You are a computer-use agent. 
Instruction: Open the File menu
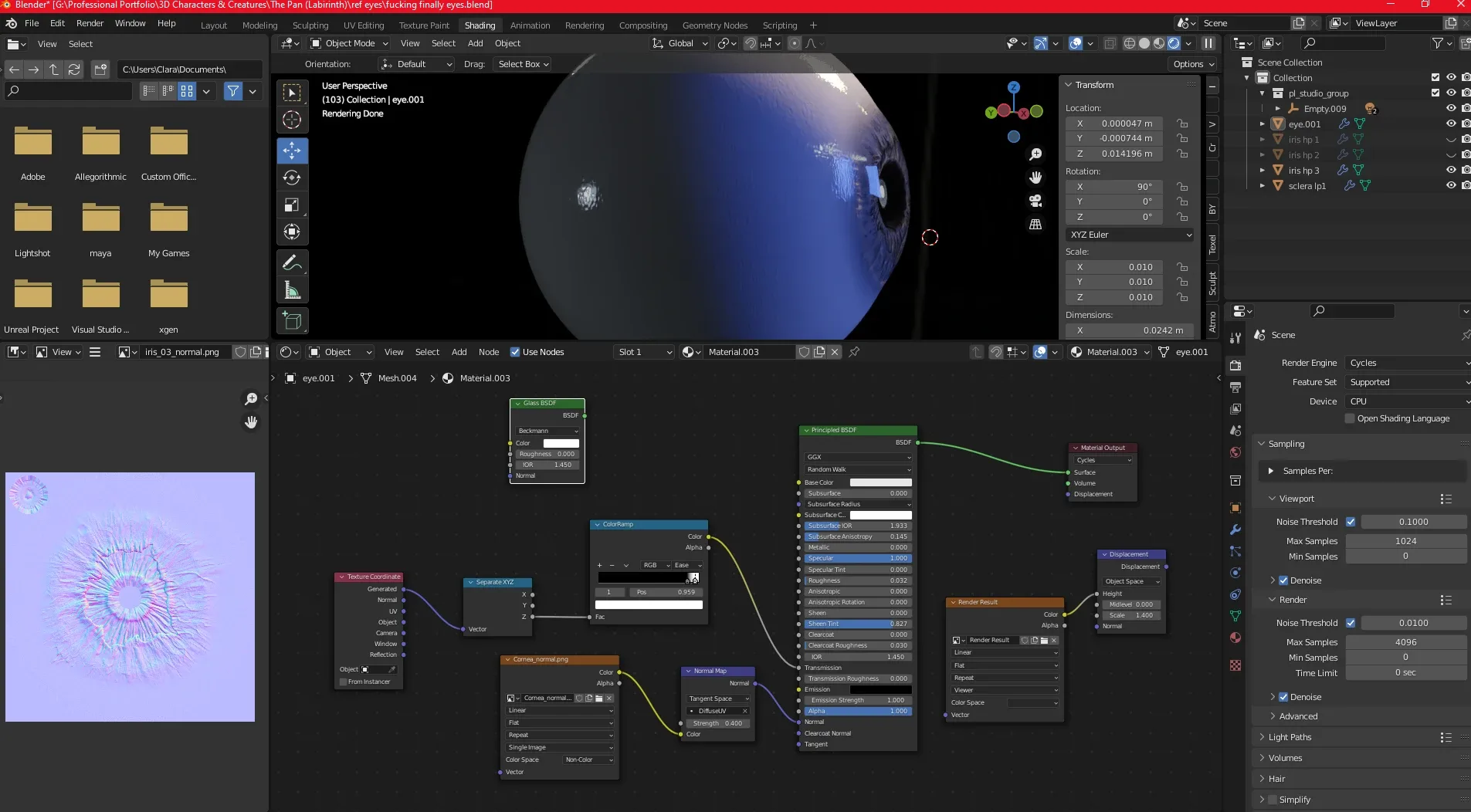[32, 23]
